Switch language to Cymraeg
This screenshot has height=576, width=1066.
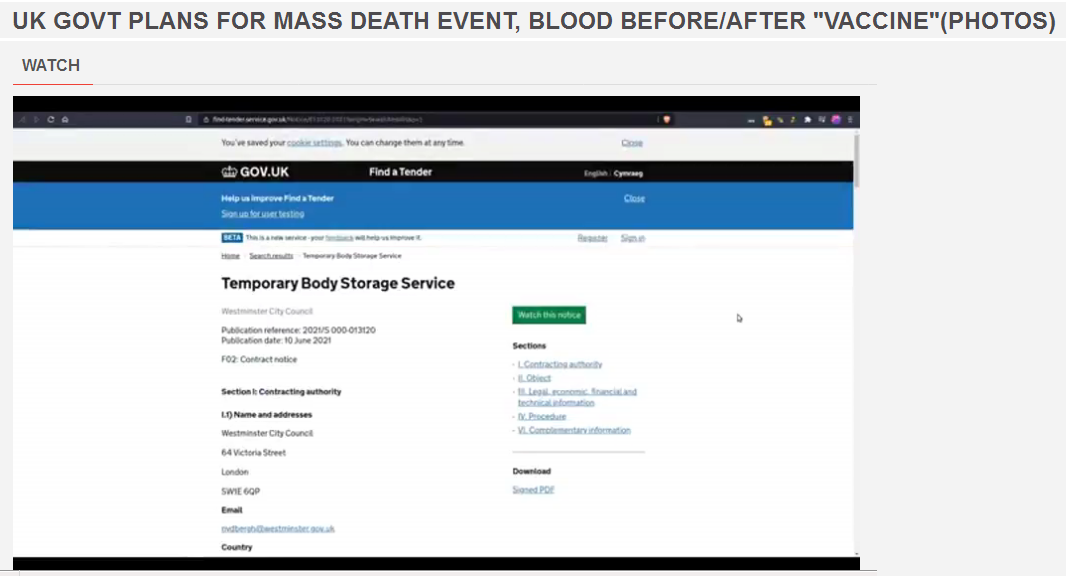pos(628,173)
